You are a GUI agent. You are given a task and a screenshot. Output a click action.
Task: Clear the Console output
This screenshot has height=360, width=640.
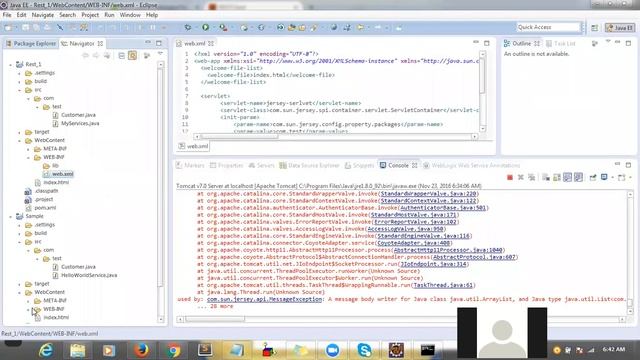pos(546,177)
